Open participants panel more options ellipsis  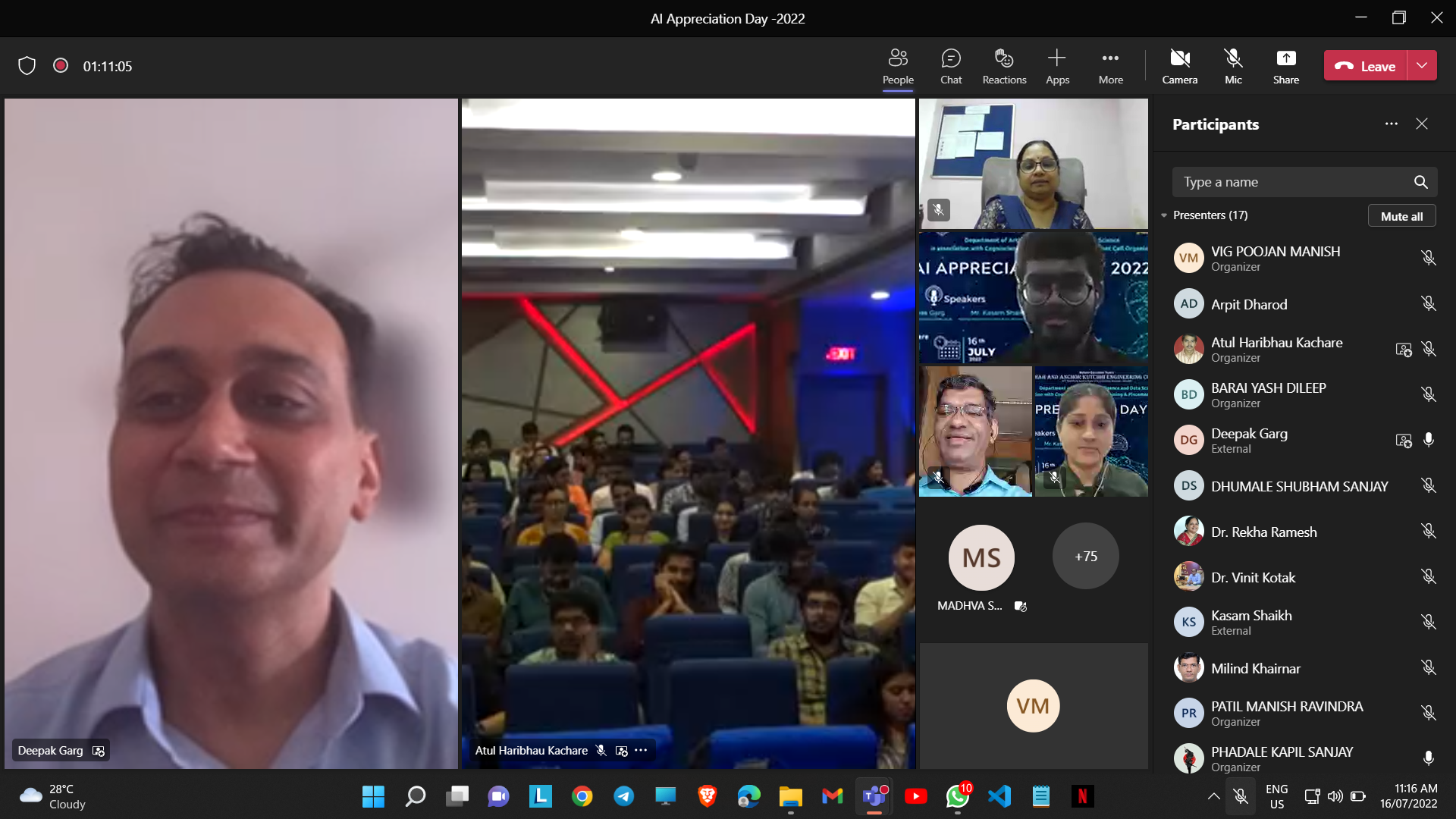coord(1391,124)
